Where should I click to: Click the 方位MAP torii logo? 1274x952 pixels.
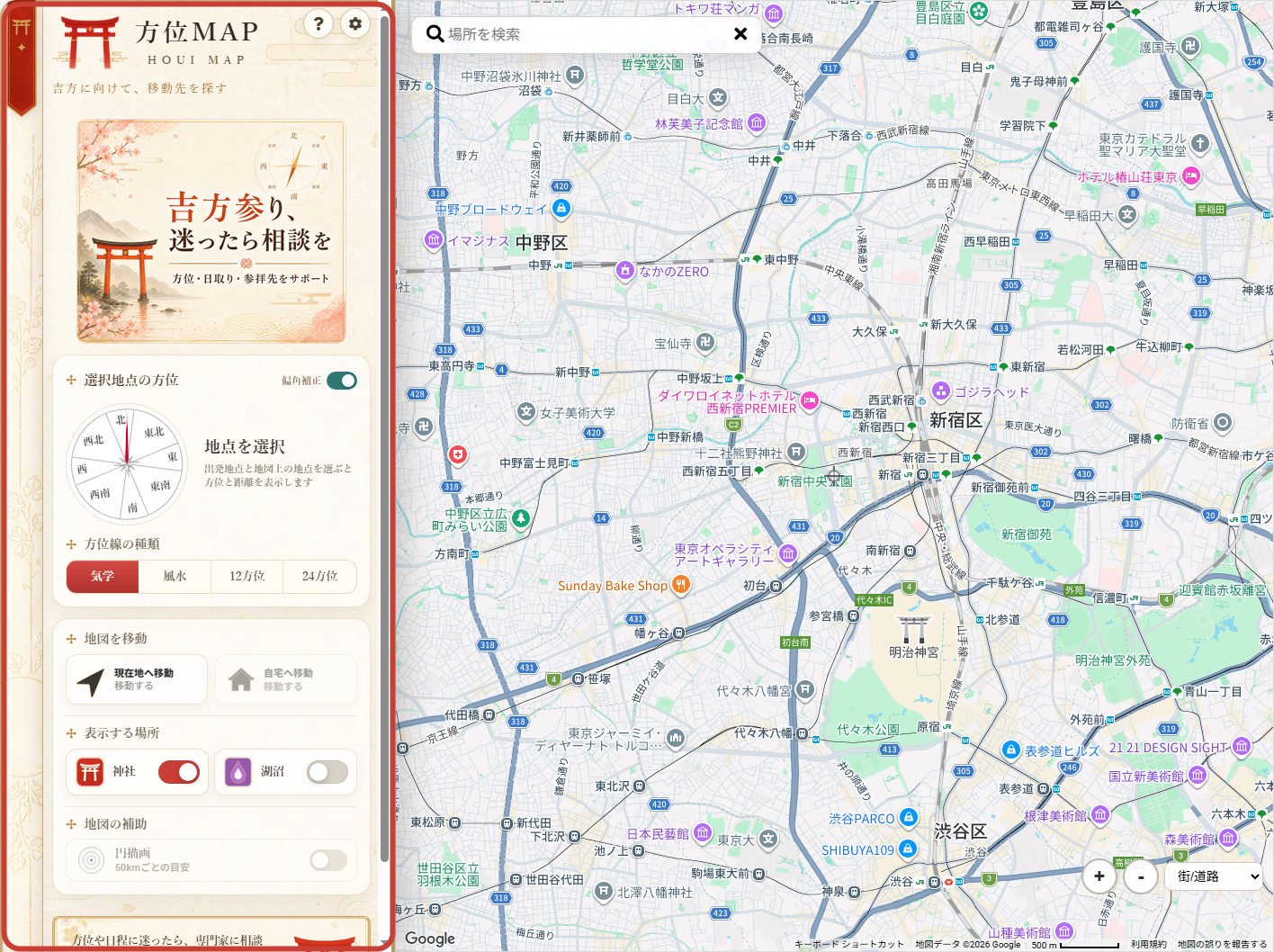pyautogui.click(x=89, y=42)
